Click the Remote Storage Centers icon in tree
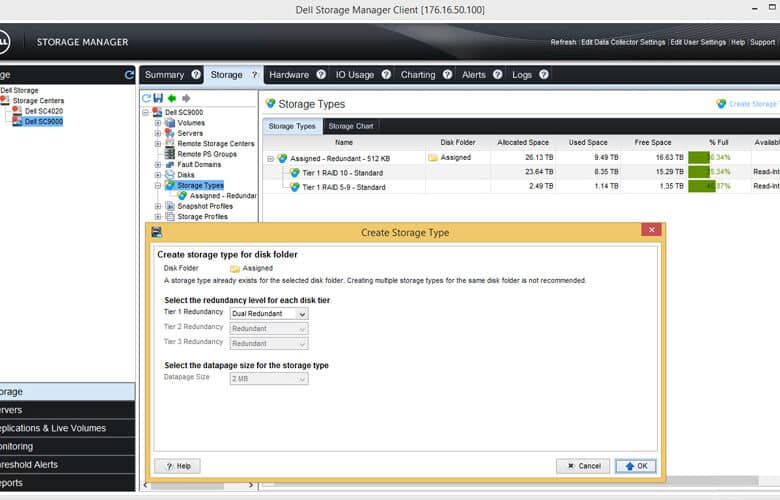 click(x=170, y=143)
